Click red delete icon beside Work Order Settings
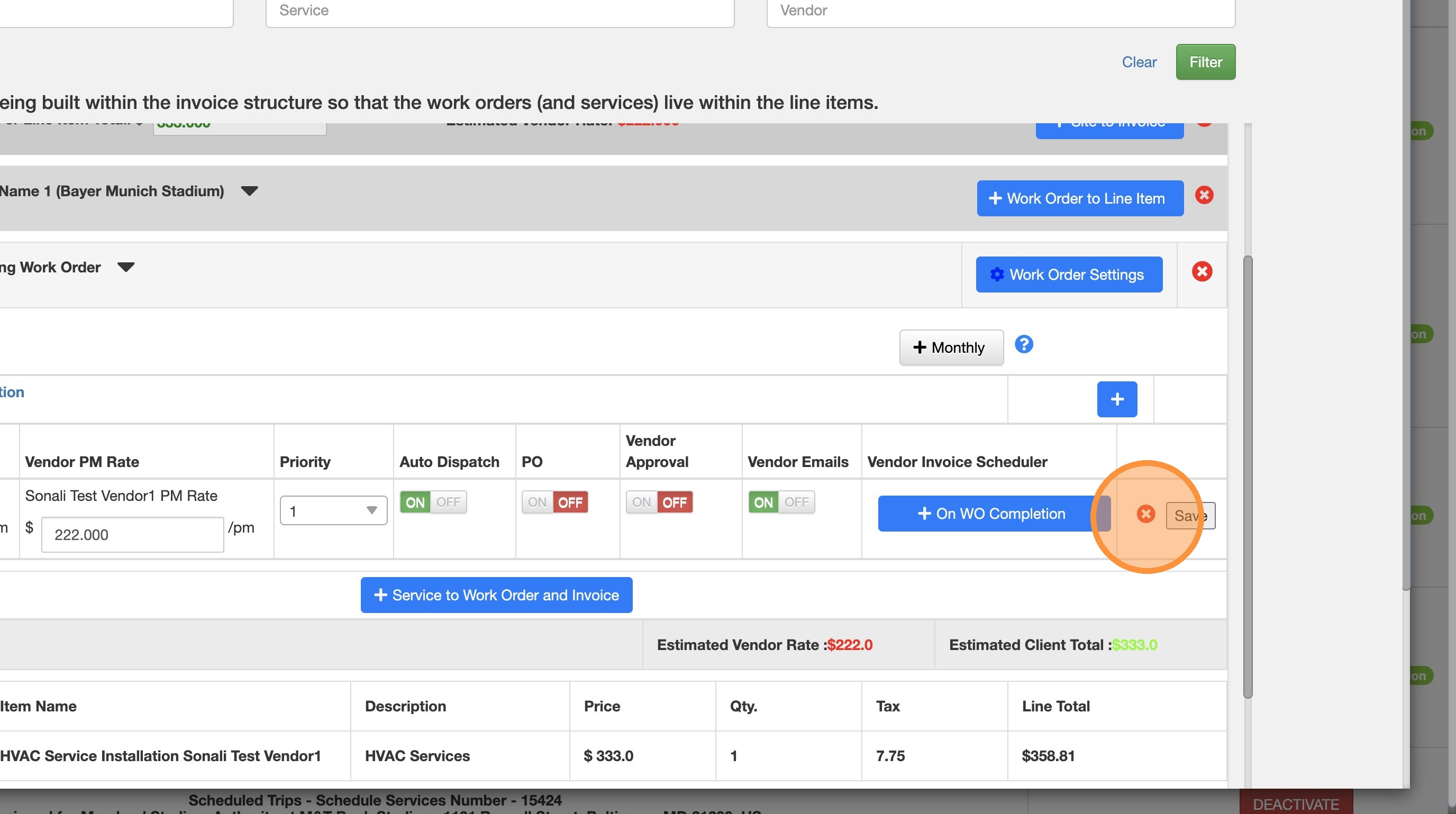1456x814 pixels. [1202, 272]
